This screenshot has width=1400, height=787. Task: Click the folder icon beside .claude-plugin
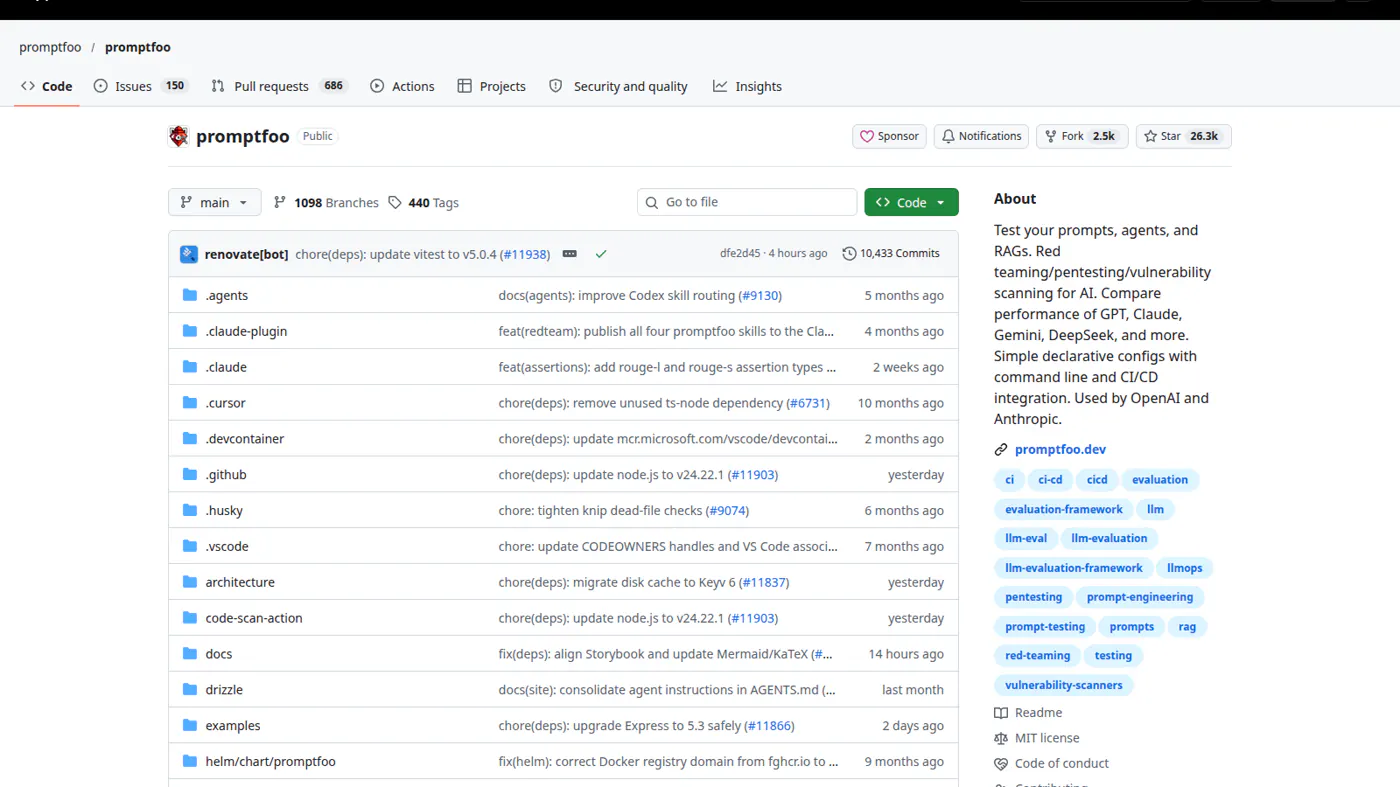(x=190, y=331)
